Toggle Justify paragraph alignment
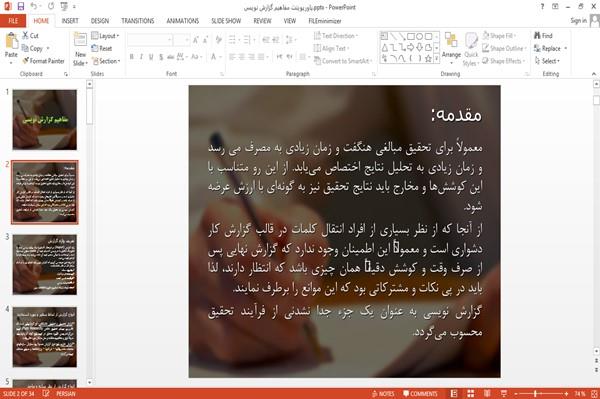 tap(261, 57)
